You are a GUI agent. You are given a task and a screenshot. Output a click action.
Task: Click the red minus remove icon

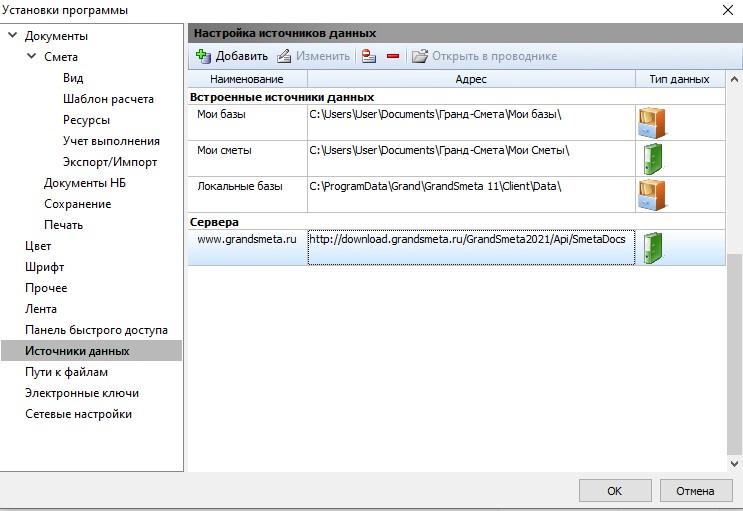(392, 56)
